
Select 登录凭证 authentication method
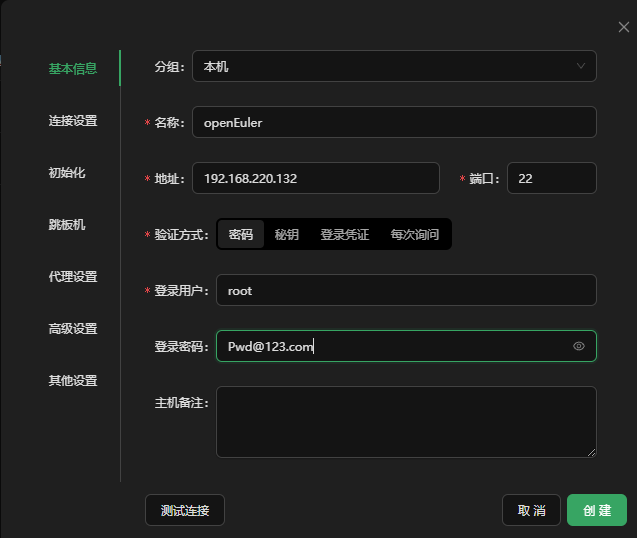[x=344, y=234]
